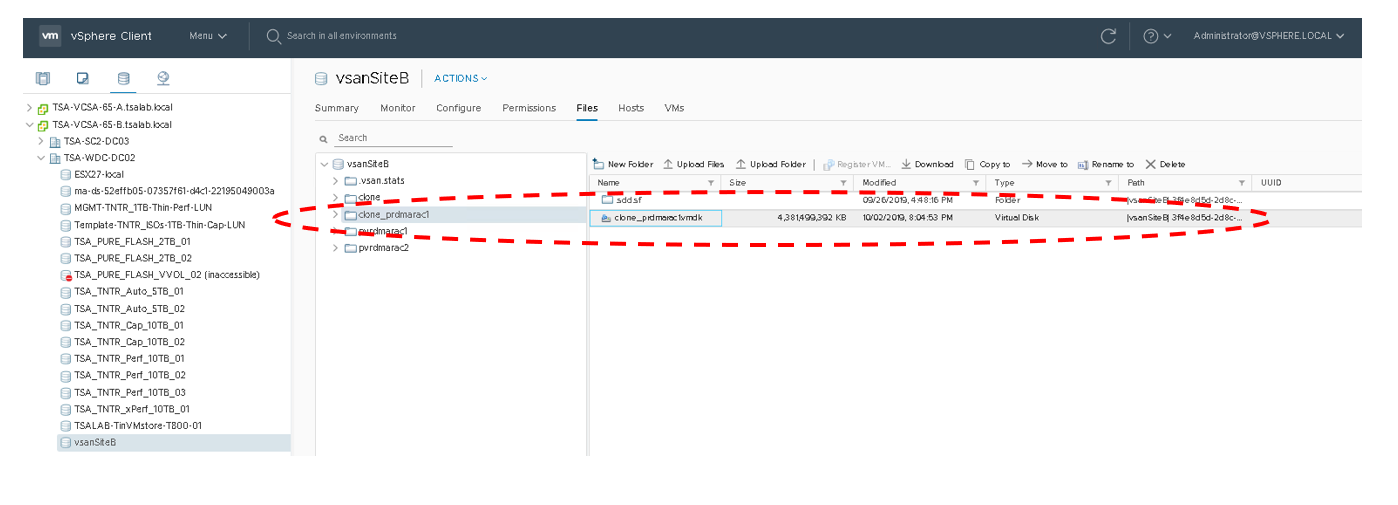Select the clone_prdmarac1 folder in file tree
The image size is (1398, 505).
[x=394, y=214]
